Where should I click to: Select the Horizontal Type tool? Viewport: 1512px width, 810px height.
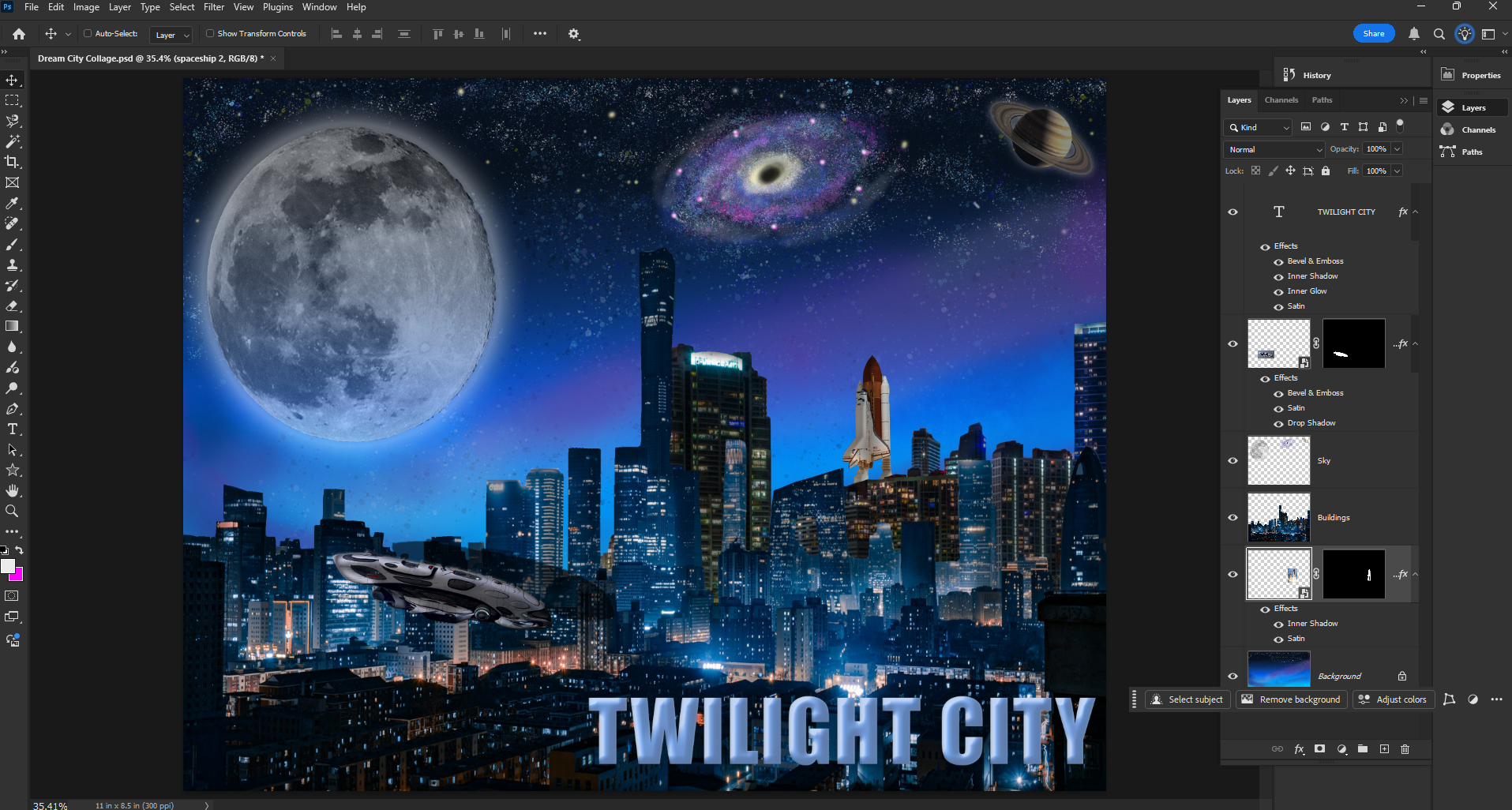[x=12, y=429]
